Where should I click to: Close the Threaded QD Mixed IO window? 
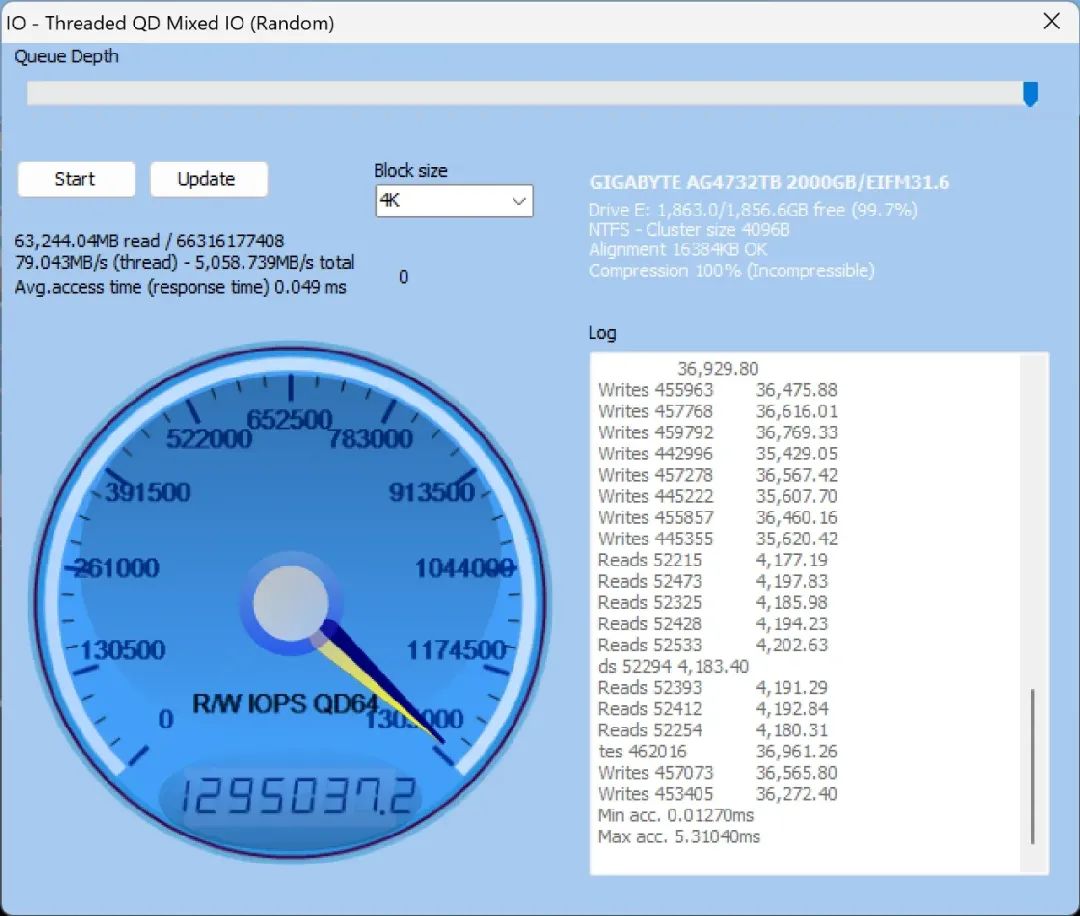pyautogui.click(x=1051, y=21)
